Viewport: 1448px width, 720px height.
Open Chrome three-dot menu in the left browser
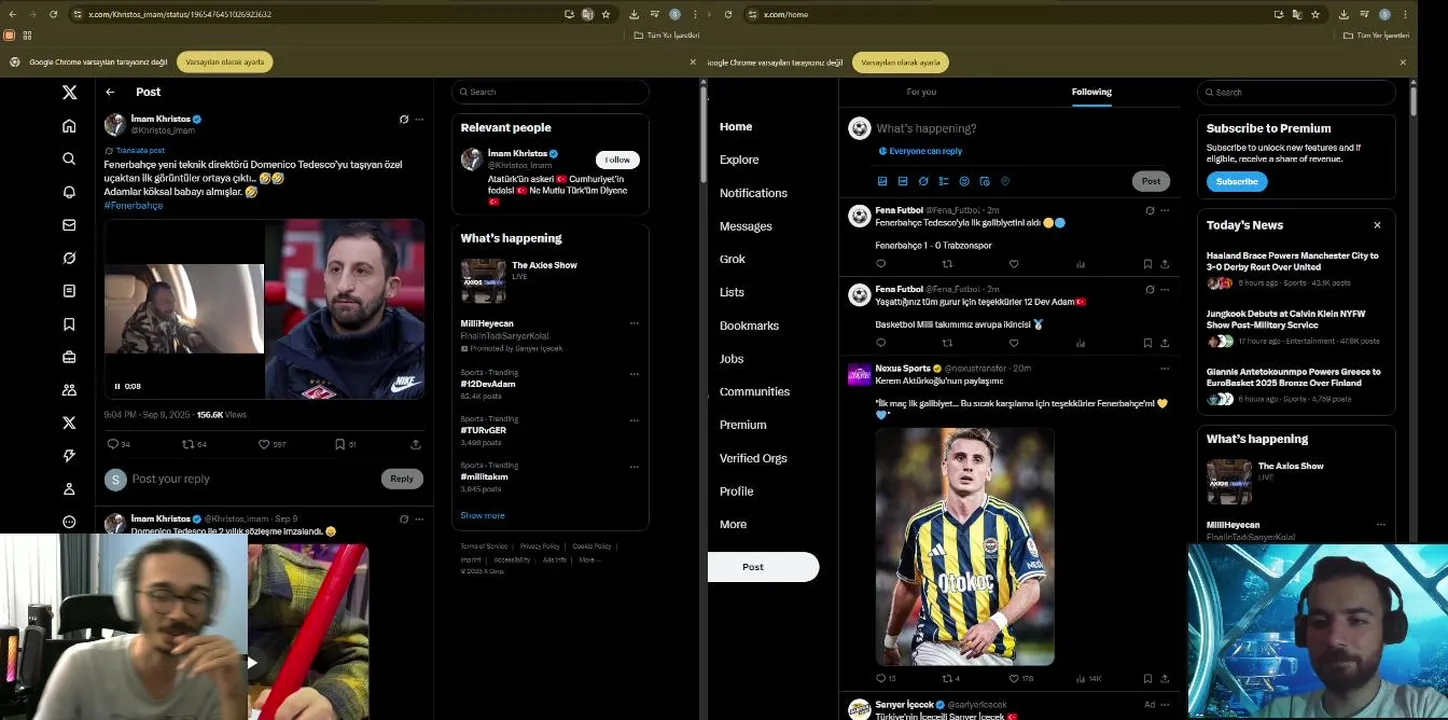pos(696,14)
